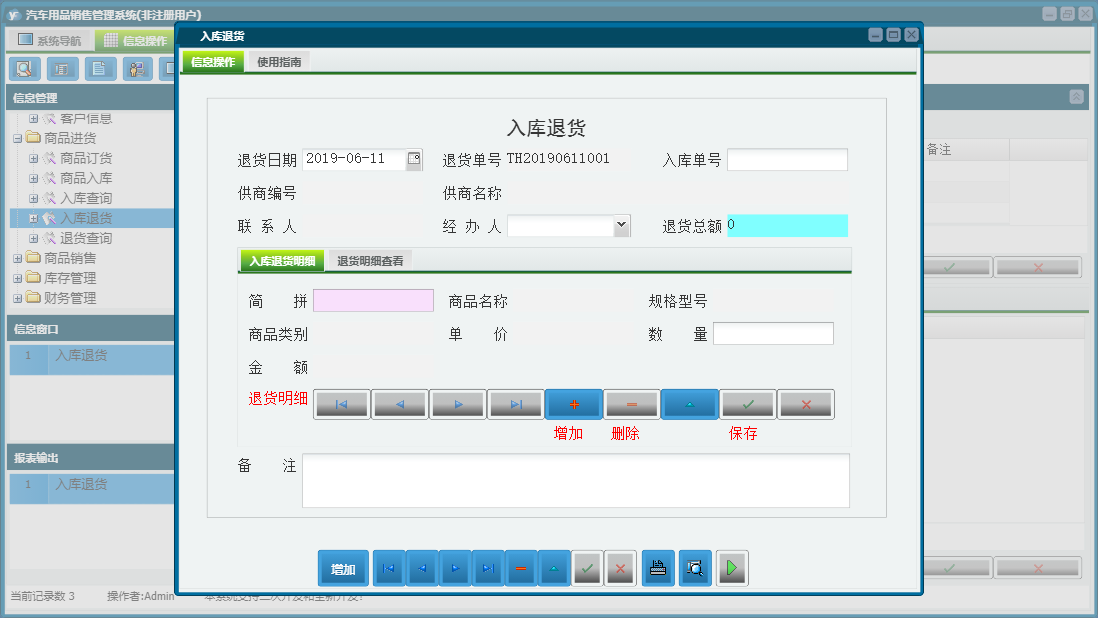This screenshot has width=1098, height=618.
Task: Expand the 入库查询 tree node
Action: (33, 199)
